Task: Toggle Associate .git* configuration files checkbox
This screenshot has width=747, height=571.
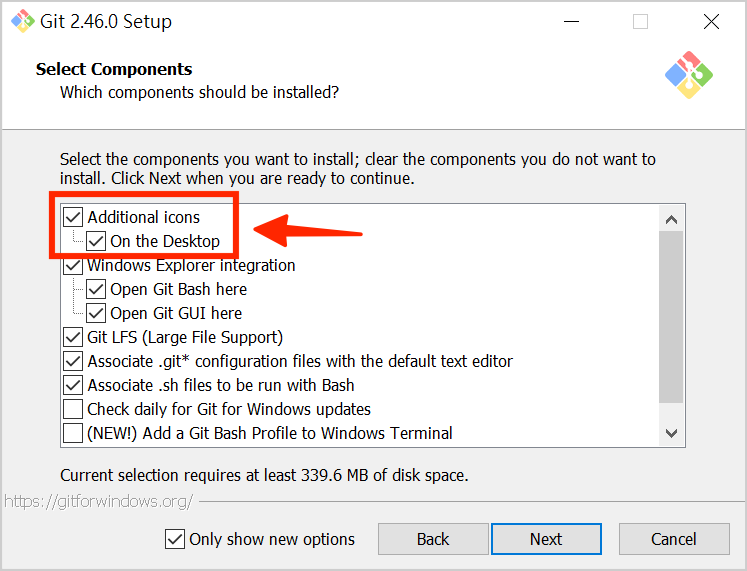Action: click(73, 361)
